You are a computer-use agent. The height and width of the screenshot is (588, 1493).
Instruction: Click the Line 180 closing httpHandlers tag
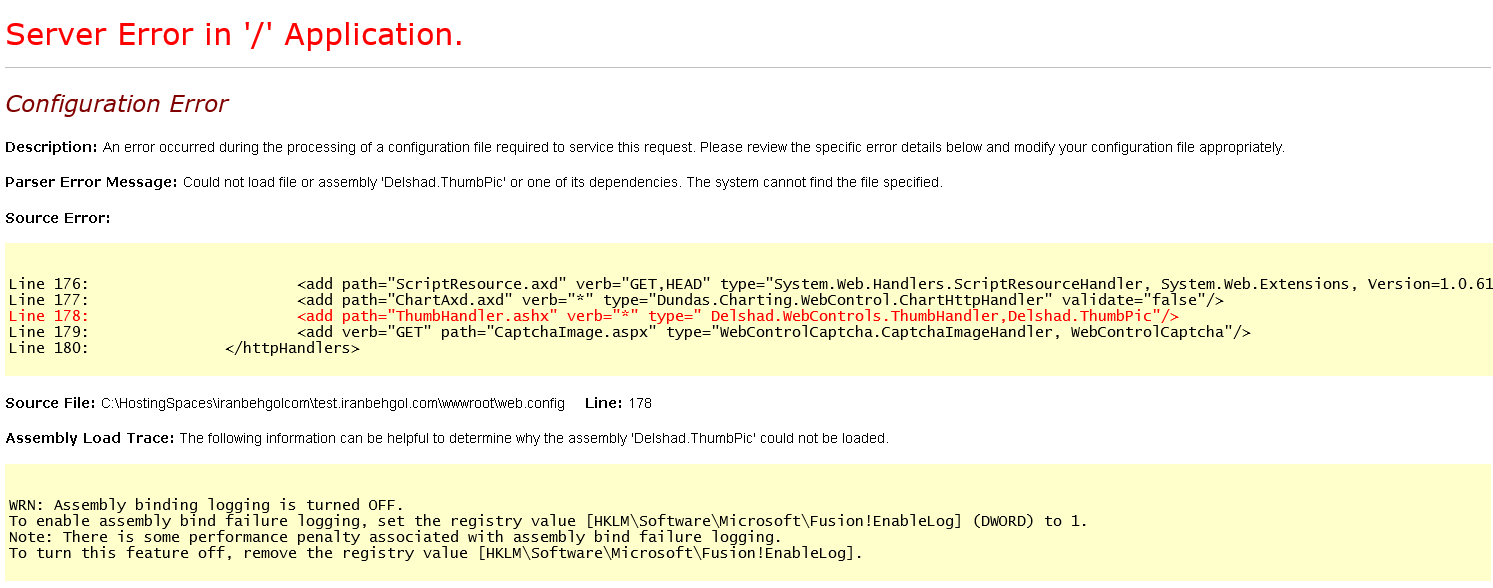tap(184, 348)
